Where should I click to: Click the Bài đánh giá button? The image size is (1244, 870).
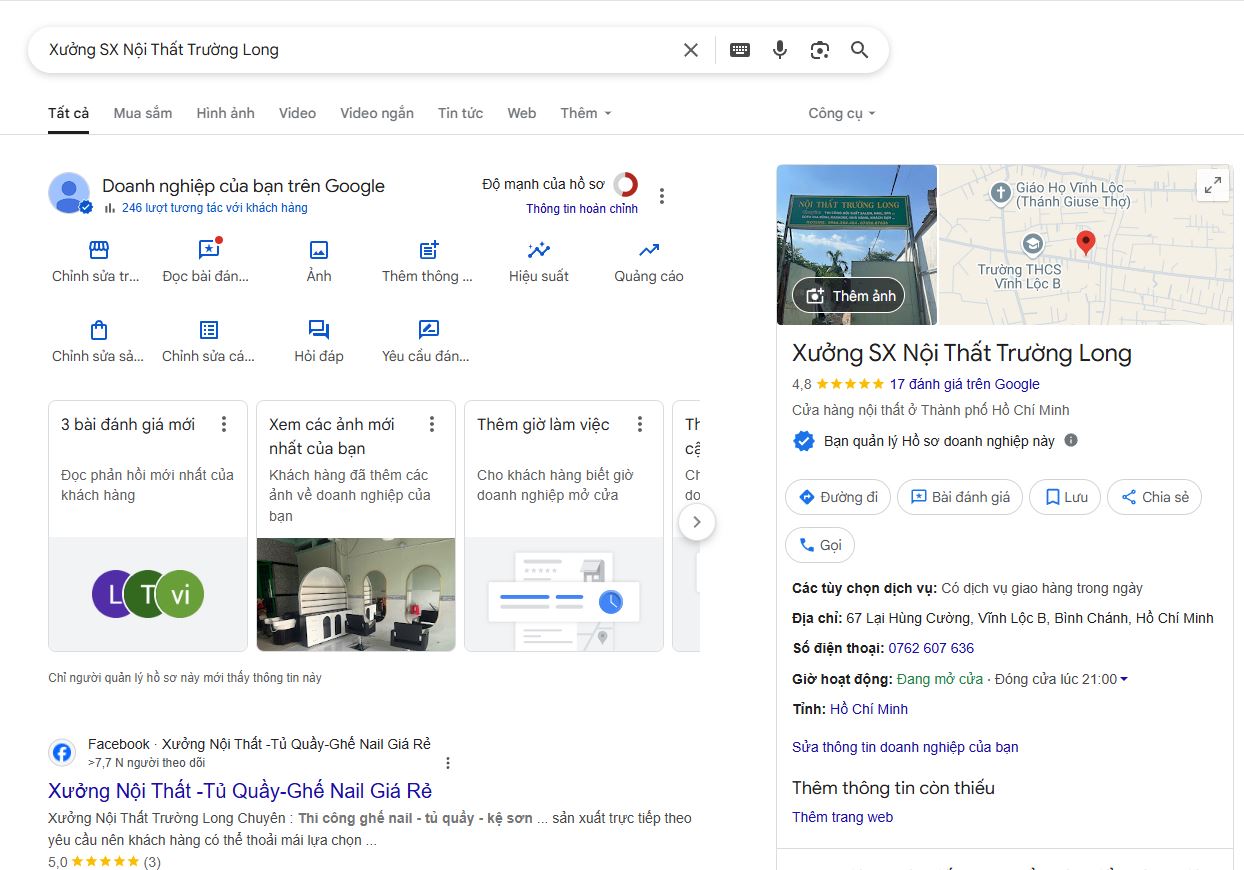click(x=960, y=497)
